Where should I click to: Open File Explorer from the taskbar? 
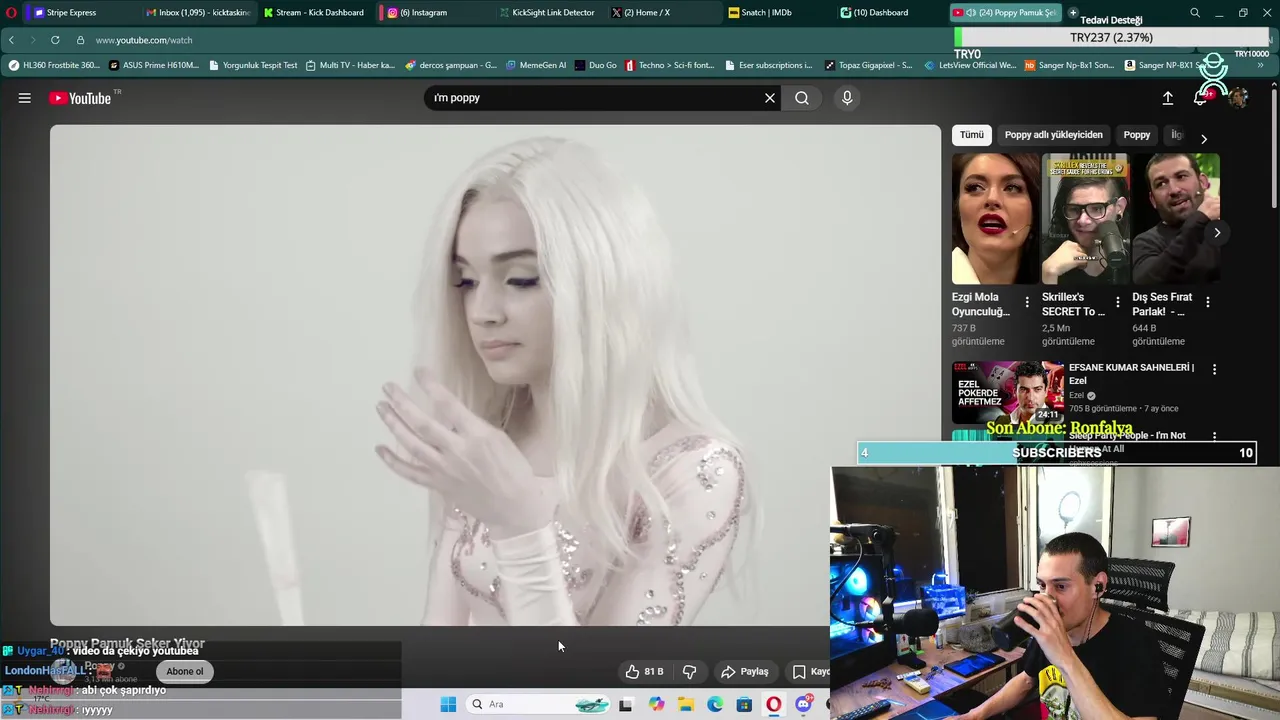pos(686,704)
